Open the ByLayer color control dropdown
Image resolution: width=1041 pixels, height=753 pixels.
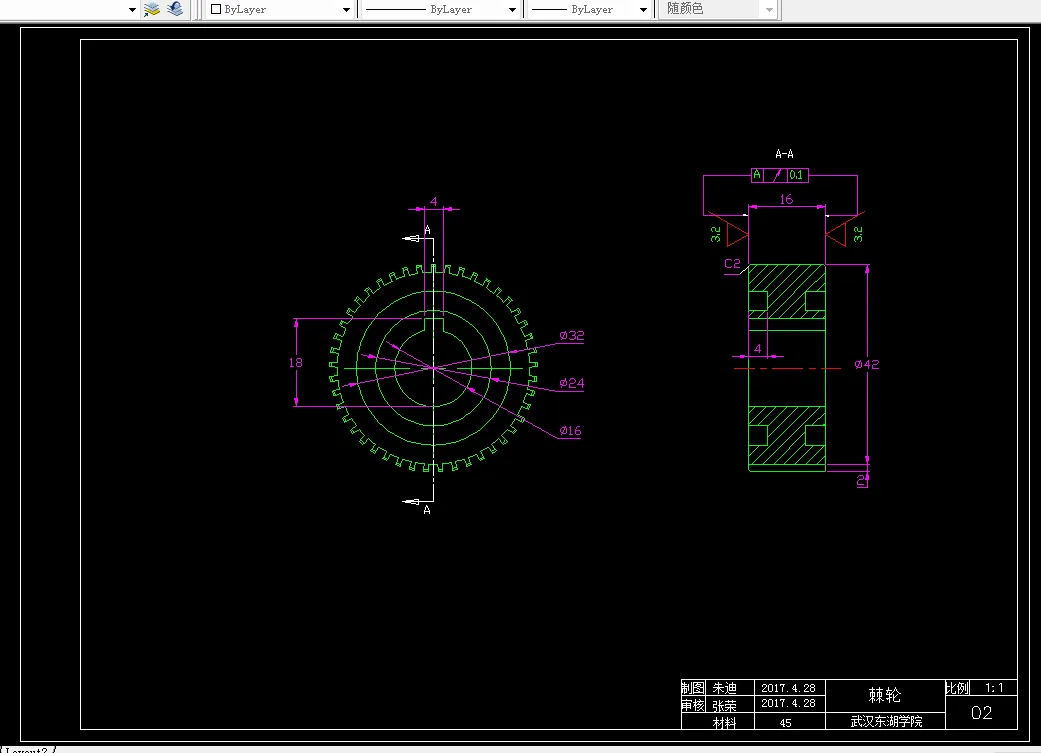pyautogui.click(x=346, y=9)
